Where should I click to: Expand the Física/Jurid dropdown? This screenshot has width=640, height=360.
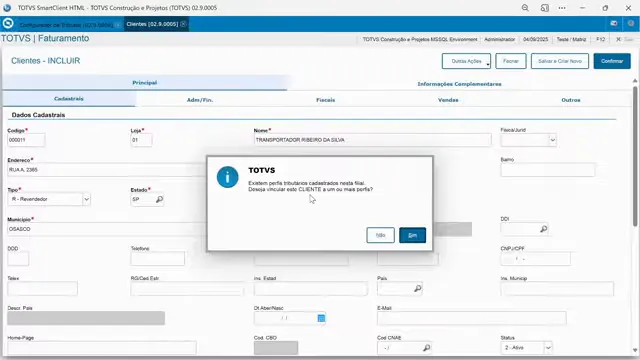[552, 140]
